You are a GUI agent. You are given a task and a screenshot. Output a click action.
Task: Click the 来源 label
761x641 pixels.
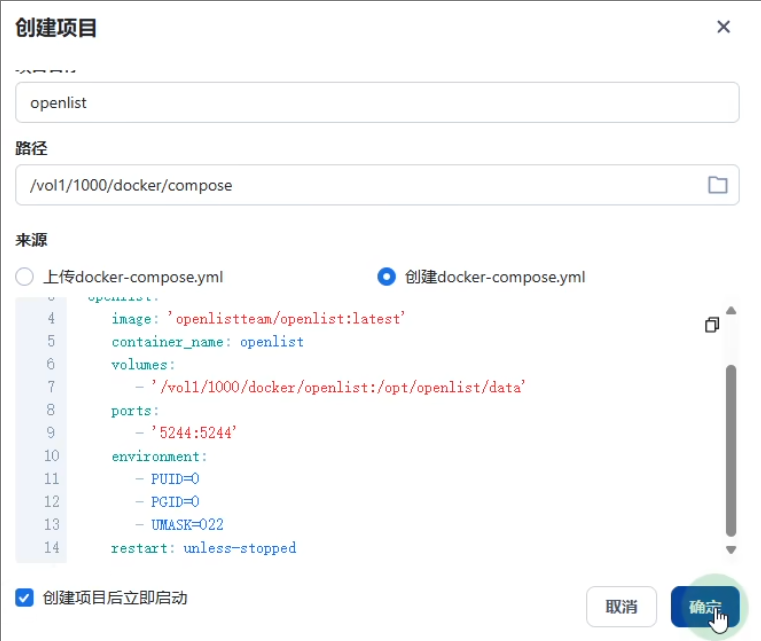pos(31,240)
